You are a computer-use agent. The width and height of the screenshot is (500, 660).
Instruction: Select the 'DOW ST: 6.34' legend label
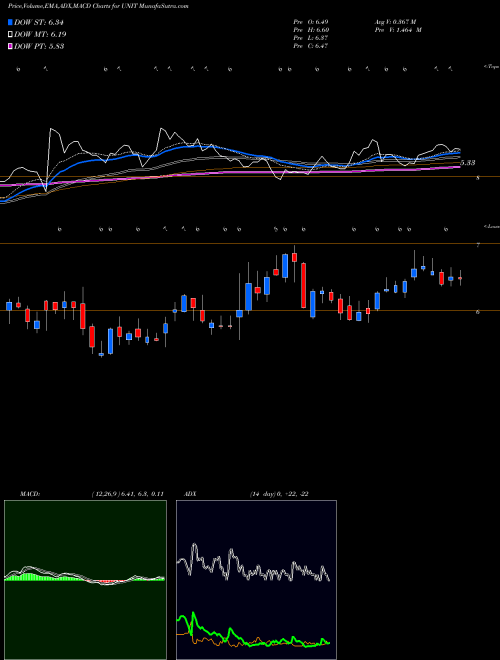(x=39, y=22)
